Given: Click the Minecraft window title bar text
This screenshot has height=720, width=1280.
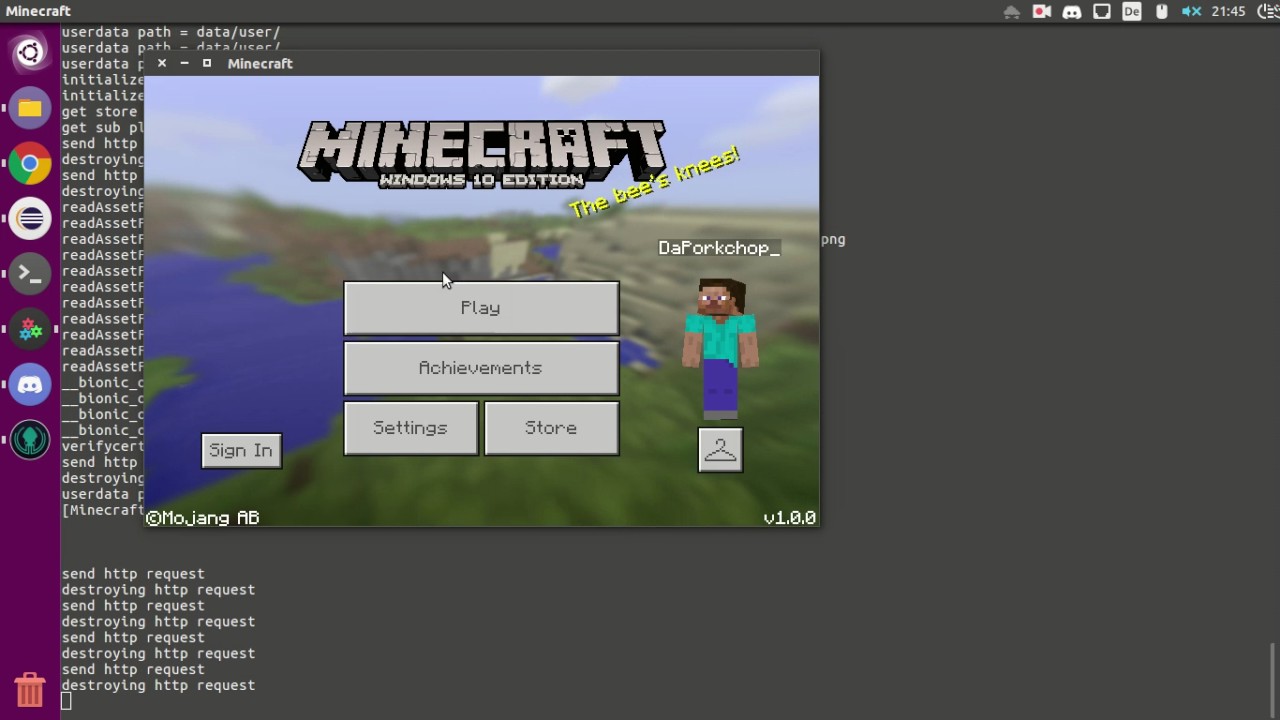Looking at the screenshot, I should tap(260, 63).
